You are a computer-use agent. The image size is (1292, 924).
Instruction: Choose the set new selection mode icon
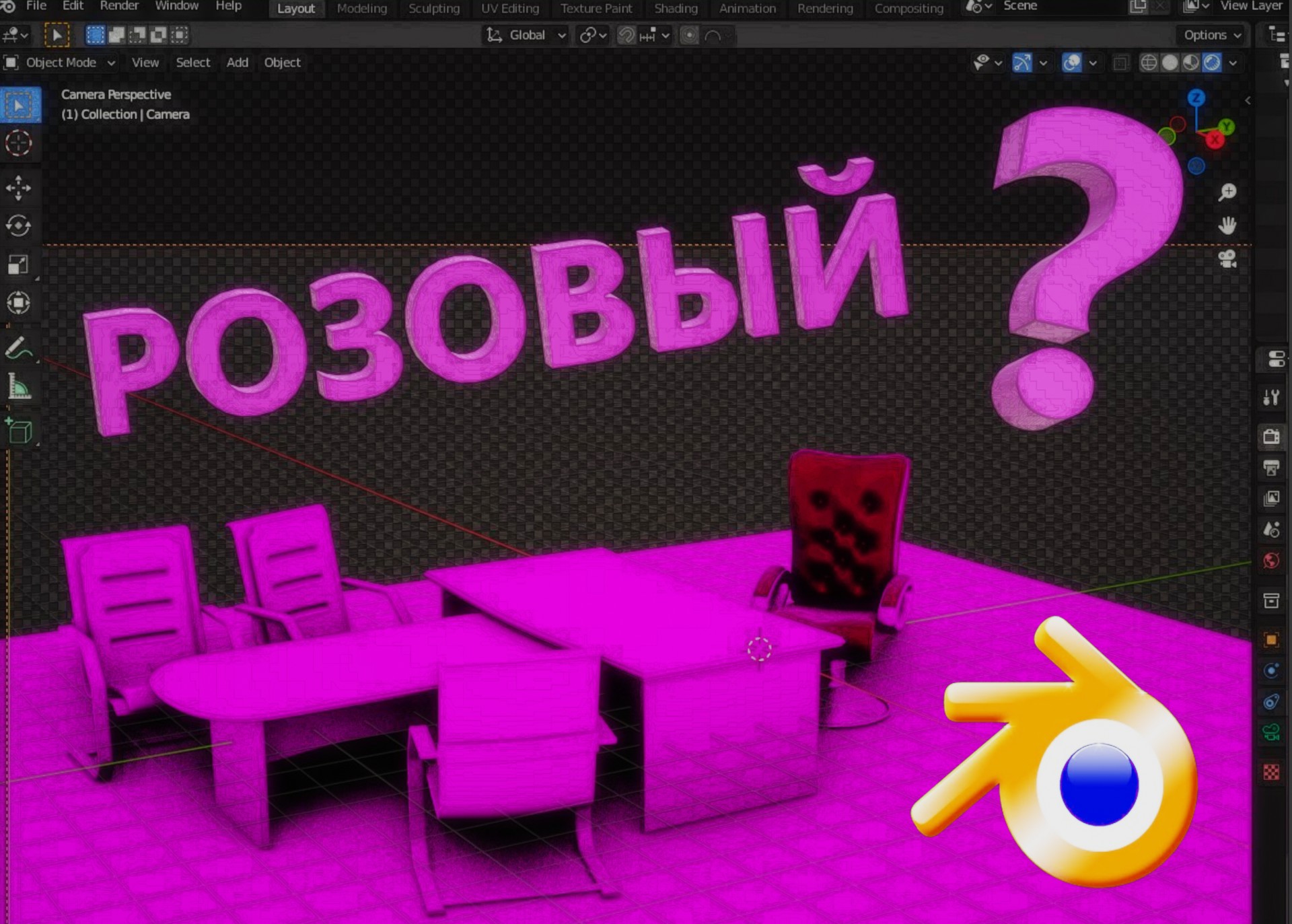coord(96,35)
